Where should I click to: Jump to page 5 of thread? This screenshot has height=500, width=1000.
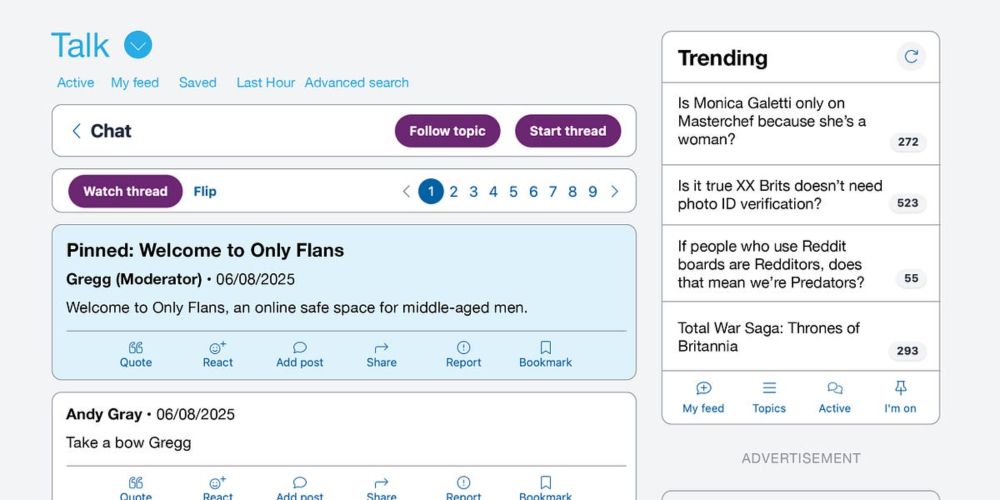pyautogui.click(x=513, y=191)
